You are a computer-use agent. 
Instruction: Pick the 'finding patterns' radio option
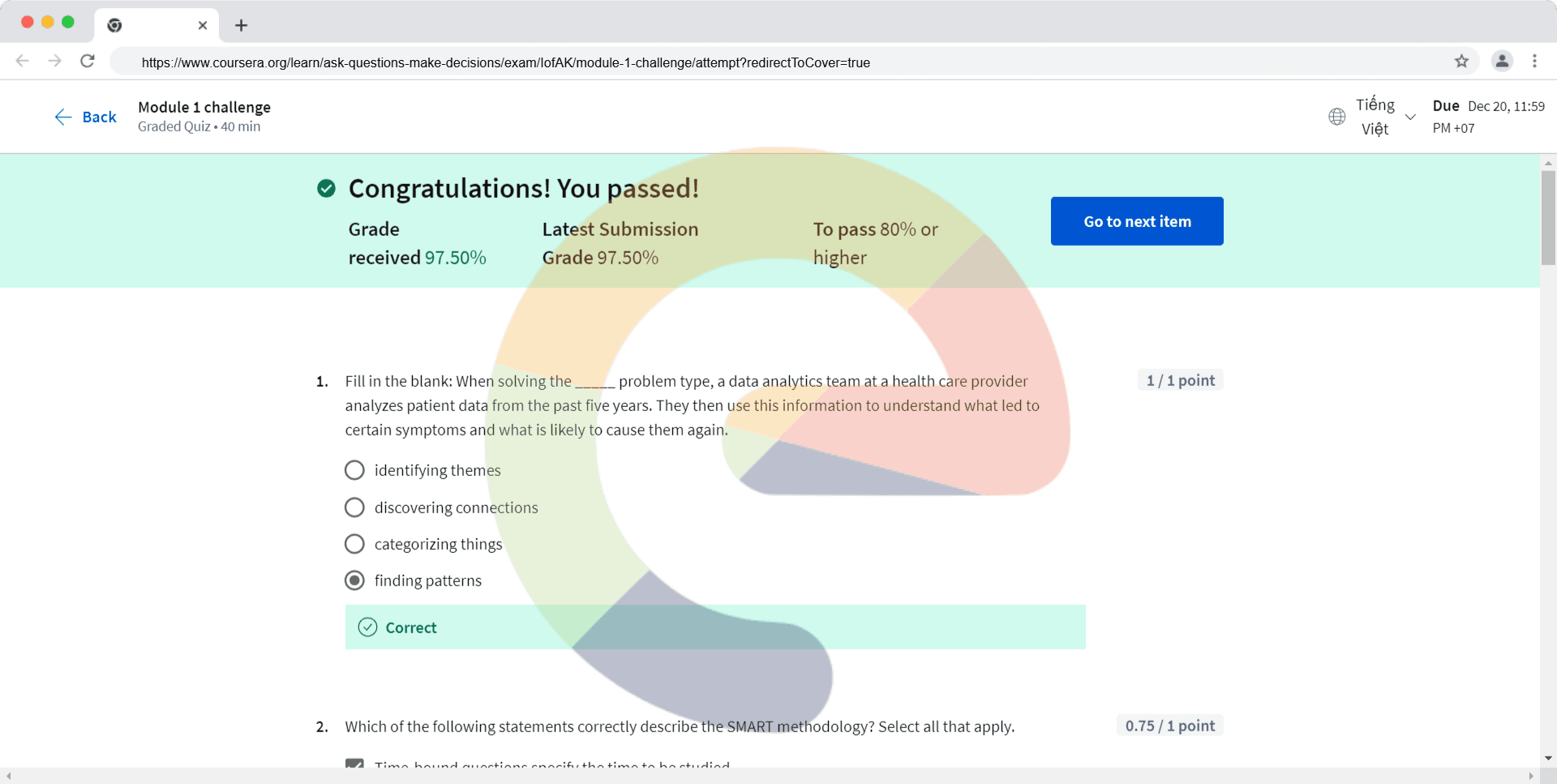354,581
